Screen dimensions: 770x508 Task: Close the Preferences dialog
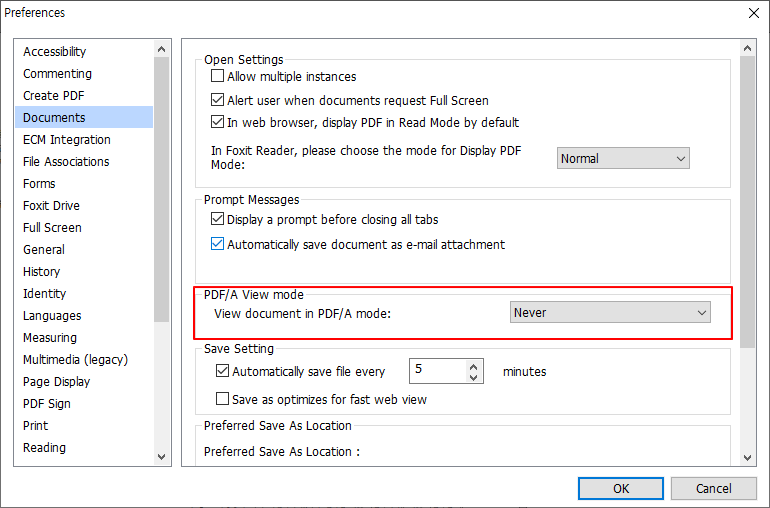pyautogui.click(x=754, y=13)
